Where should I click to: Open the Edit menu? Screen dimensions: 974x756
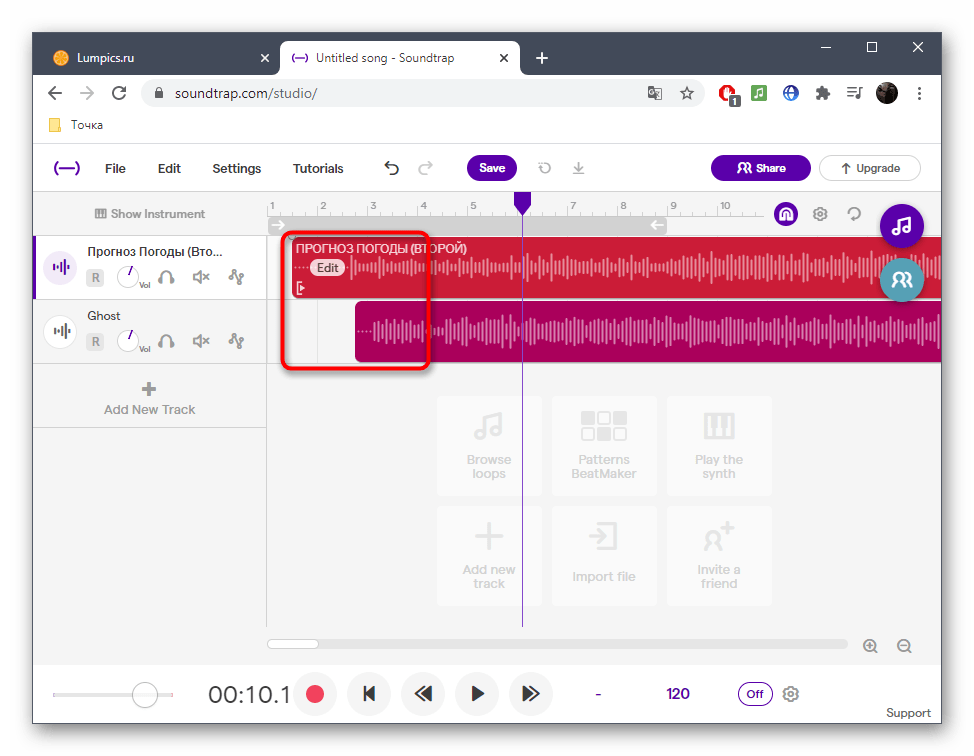[169, 168]
